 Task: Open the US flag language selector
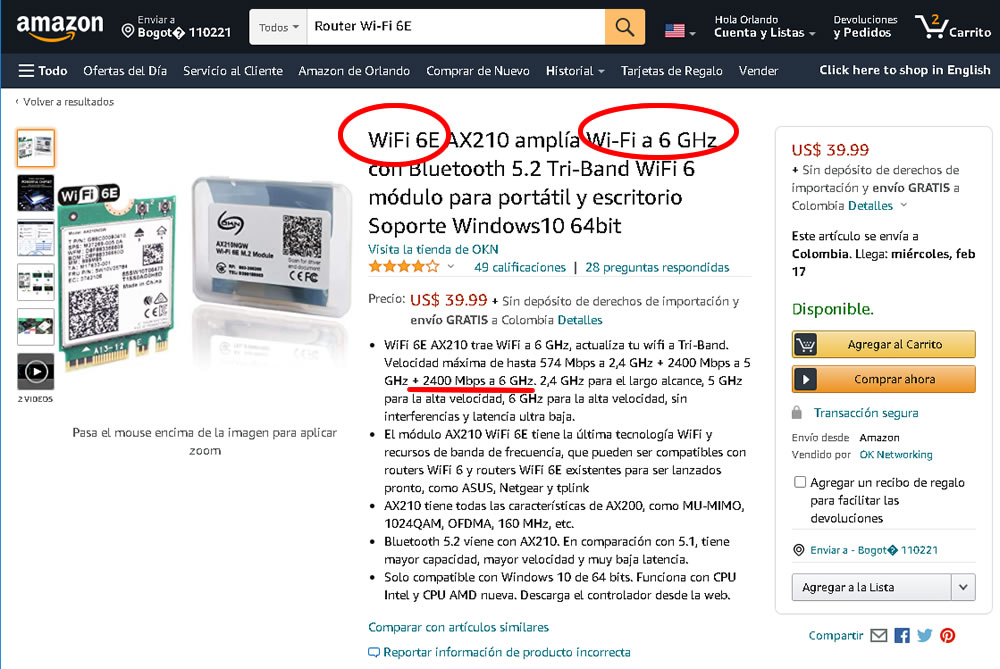680,30
